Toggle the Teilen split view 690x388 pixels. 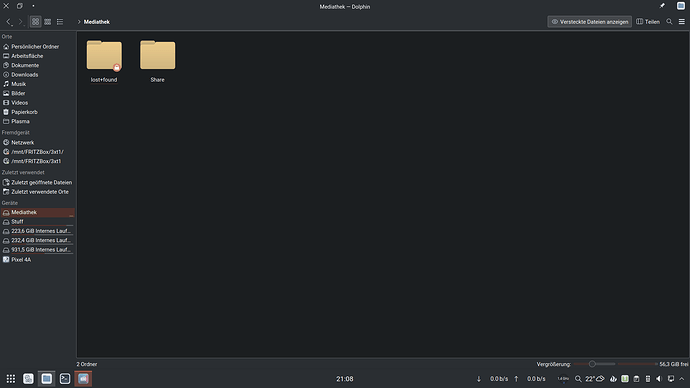648,22
